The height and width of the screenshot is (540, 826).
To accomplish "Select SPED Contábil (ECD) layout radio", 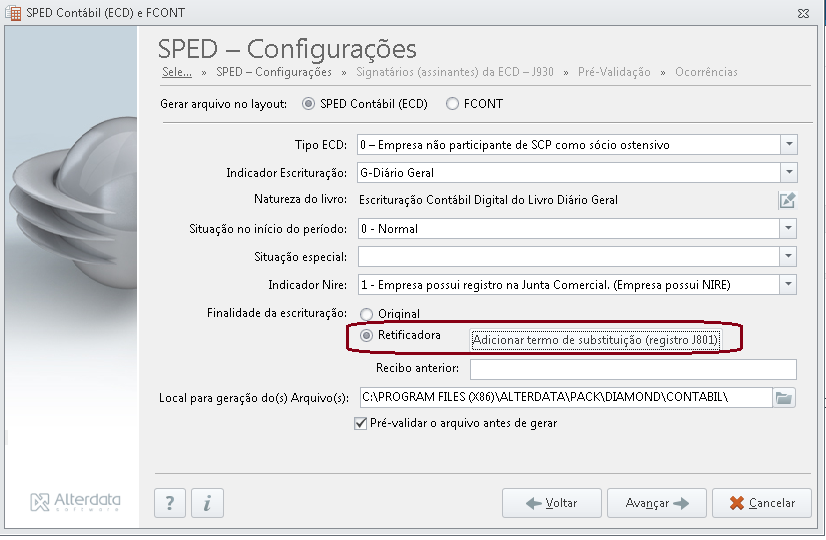I will [308, 104].
